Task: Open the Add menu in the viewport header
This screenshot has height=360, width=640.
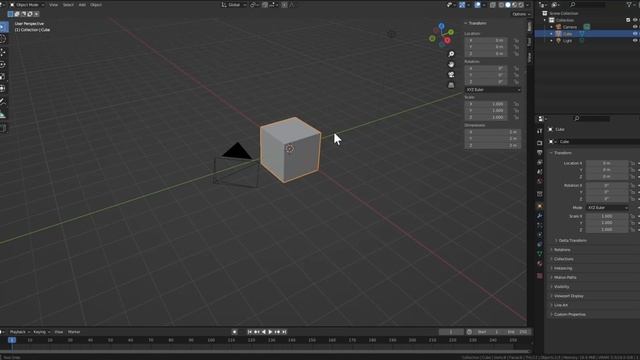Action: [x=82, y=5]
